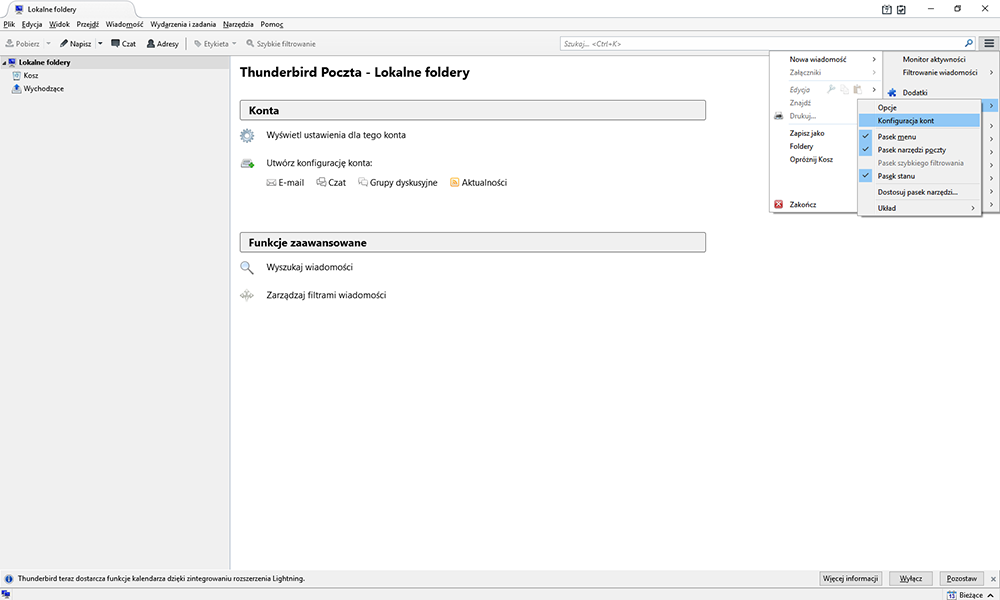1000x600 pixels.
Task: Click the Wyszukaj wiadomości magnifier icon
Action: [x=247, y=268]
